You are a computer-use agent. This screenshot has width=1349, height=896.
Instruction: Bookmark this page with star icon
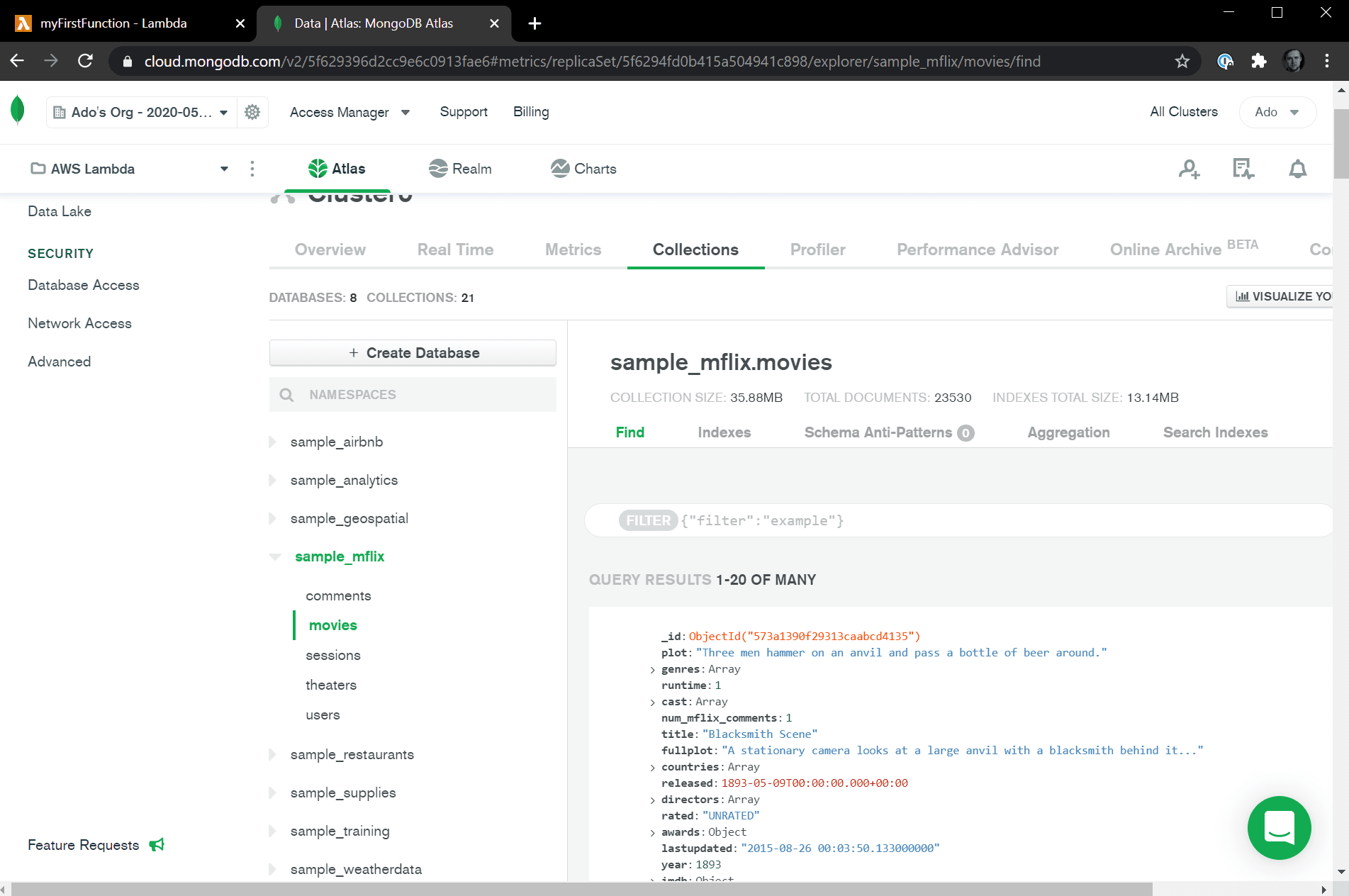[x=1182, y=62]
